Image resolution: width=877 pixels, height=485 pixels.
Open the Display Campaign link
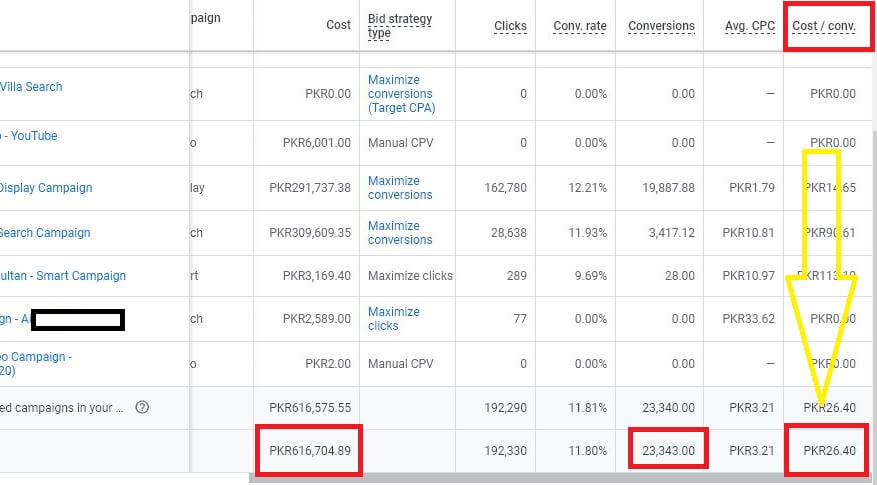45,188
